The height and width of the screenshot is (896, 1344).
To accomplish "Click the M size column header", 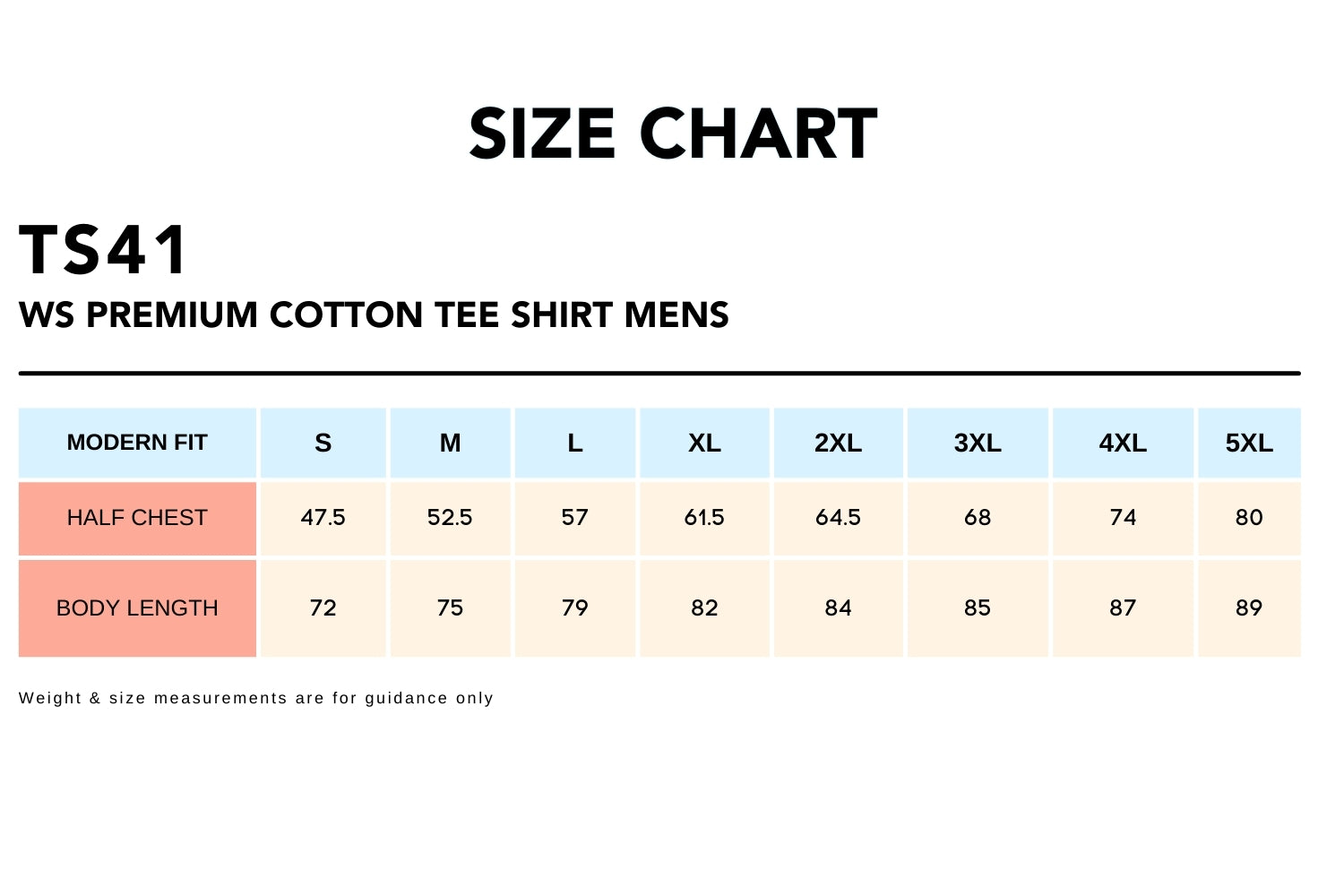I will [450, 443].
